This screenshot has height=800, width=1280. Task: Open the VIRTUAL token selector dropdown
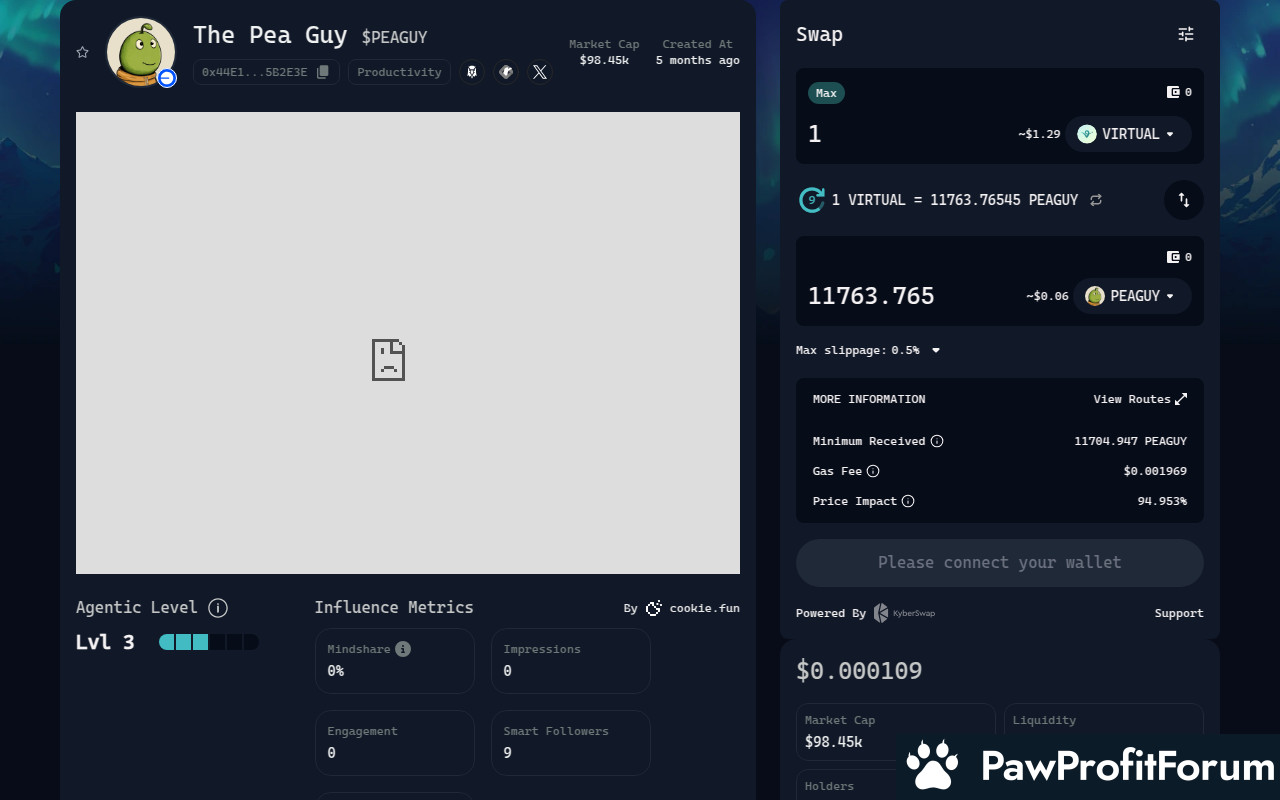click(x=1128, y=134)
